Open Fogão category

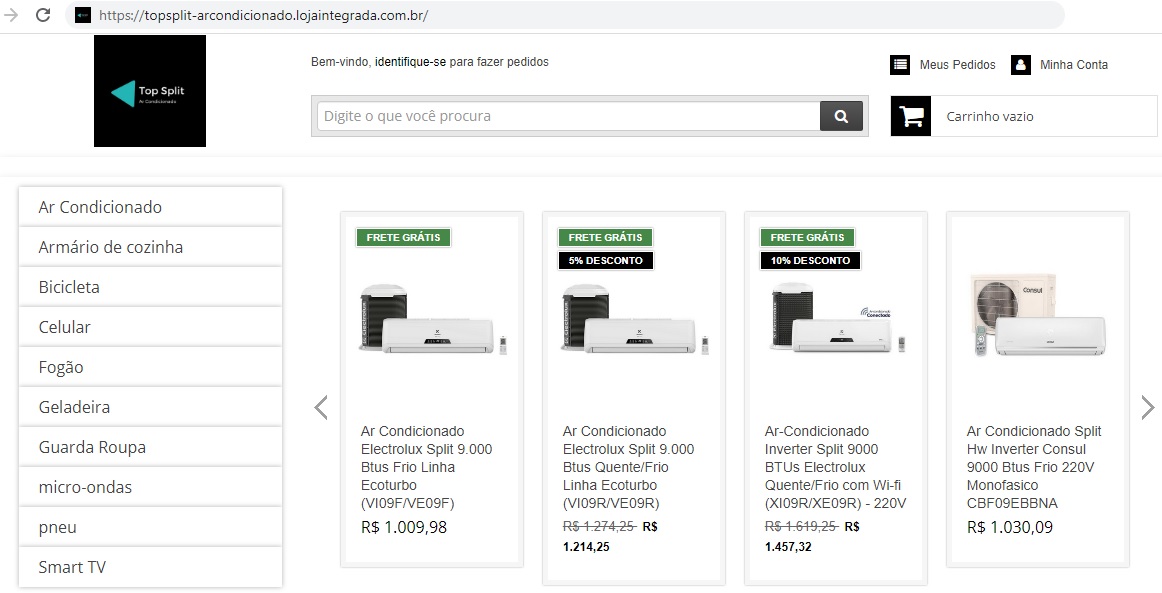pyautogui.click(x=150, y=367)
